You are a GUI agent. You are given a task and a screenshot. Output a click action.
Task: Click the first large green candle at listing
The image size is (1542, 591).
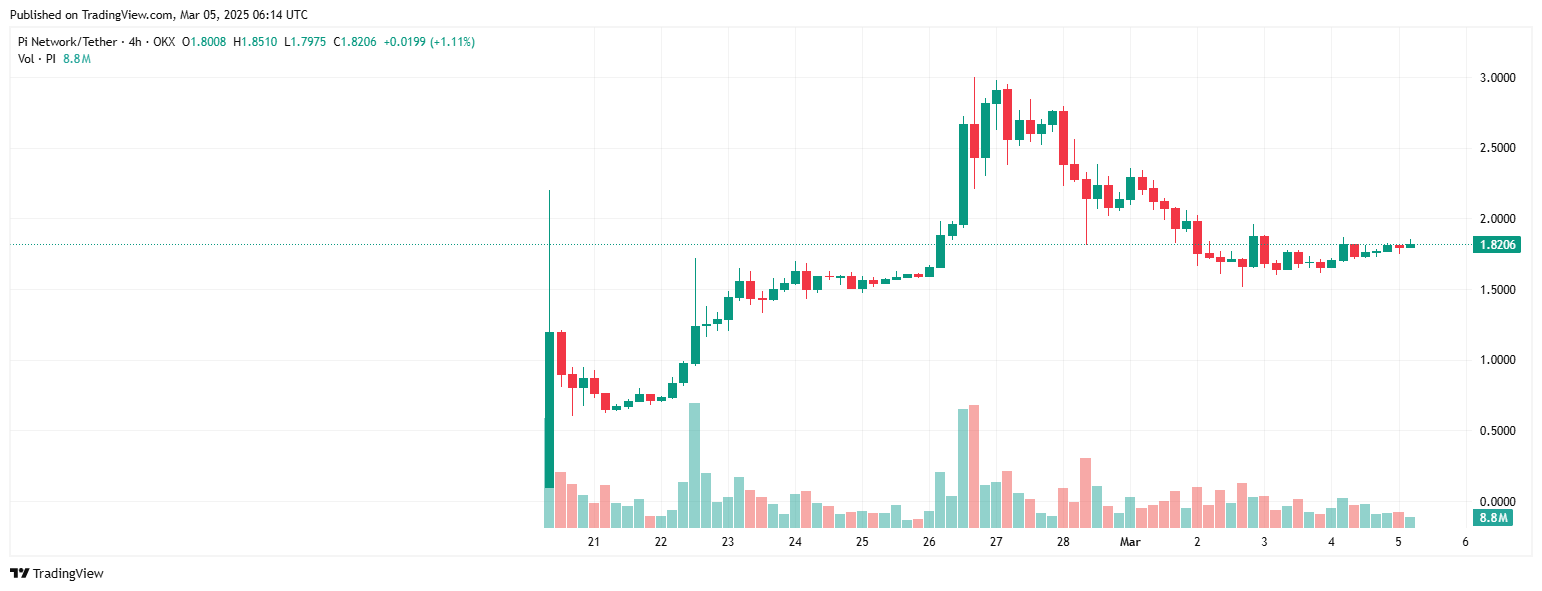click(549, 410)
